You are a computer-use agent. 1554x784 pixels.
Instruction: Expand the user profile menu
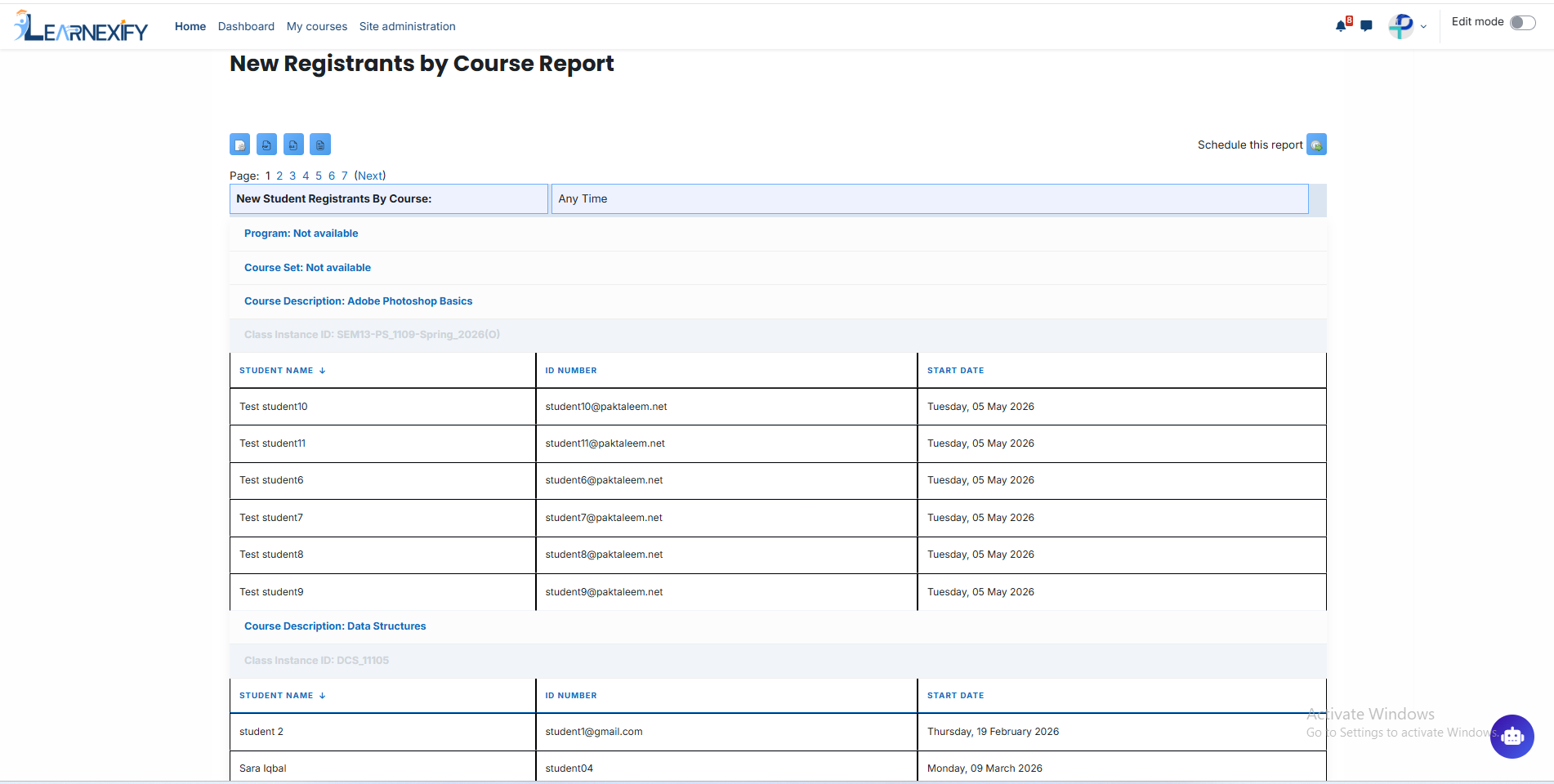pos(1408,26)
